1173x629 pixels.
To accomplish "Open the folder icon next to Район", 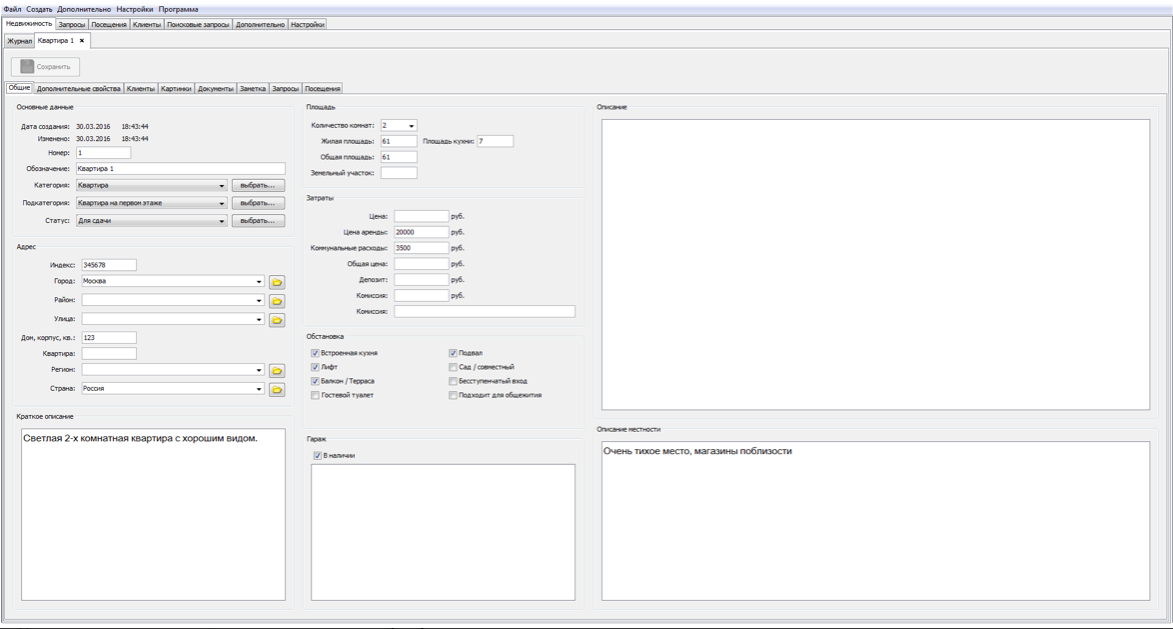I will [277, 301].
